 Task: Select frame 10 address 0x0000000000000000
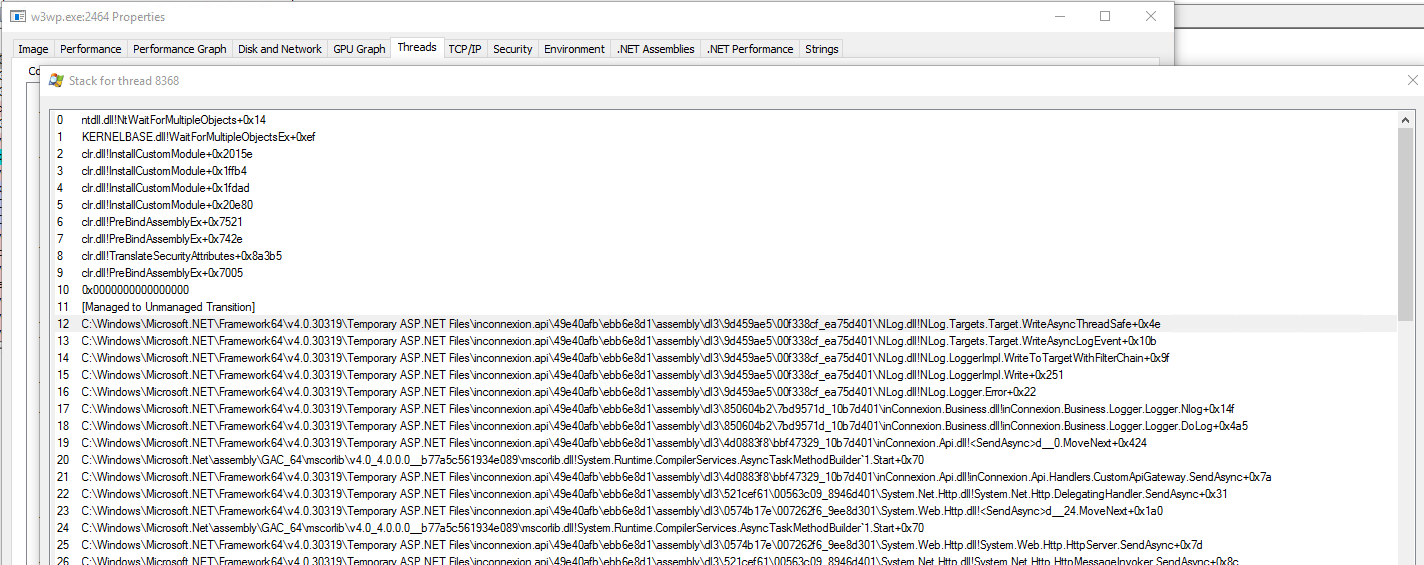coord(724,290)
